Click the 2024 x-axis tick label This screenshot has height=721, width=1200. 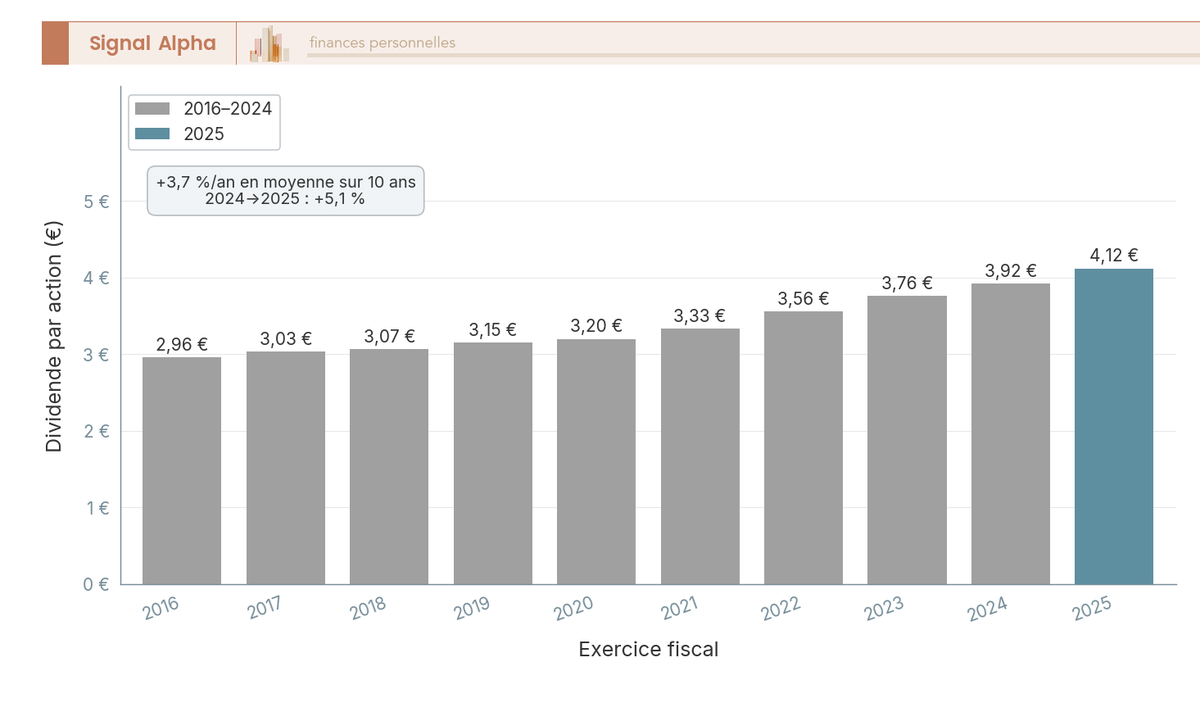tap(989, 607)
